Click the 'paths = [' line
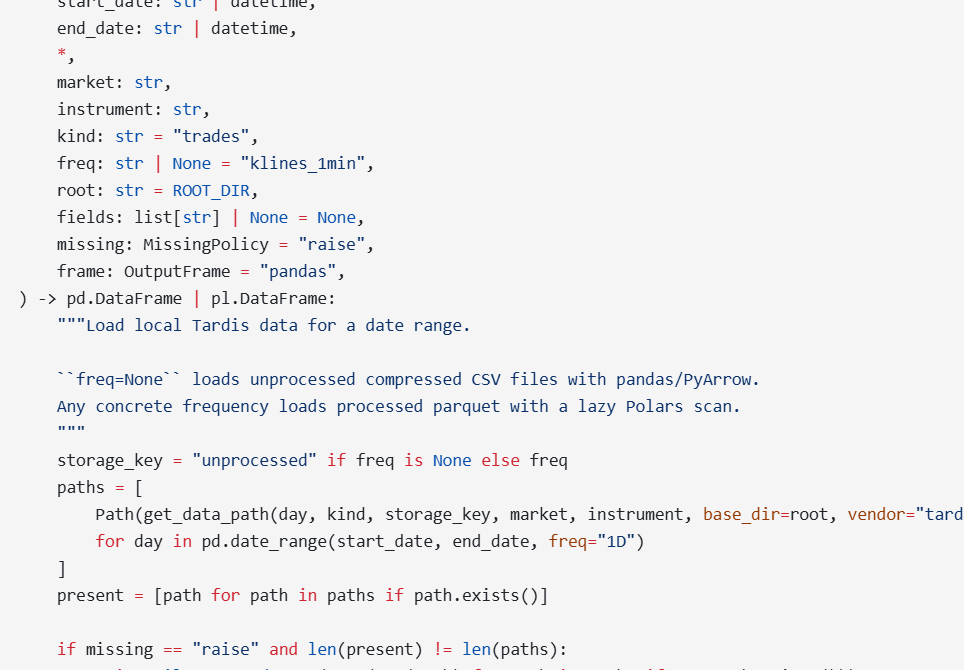The width and height of the screenshot is (964, 670). 100,488
